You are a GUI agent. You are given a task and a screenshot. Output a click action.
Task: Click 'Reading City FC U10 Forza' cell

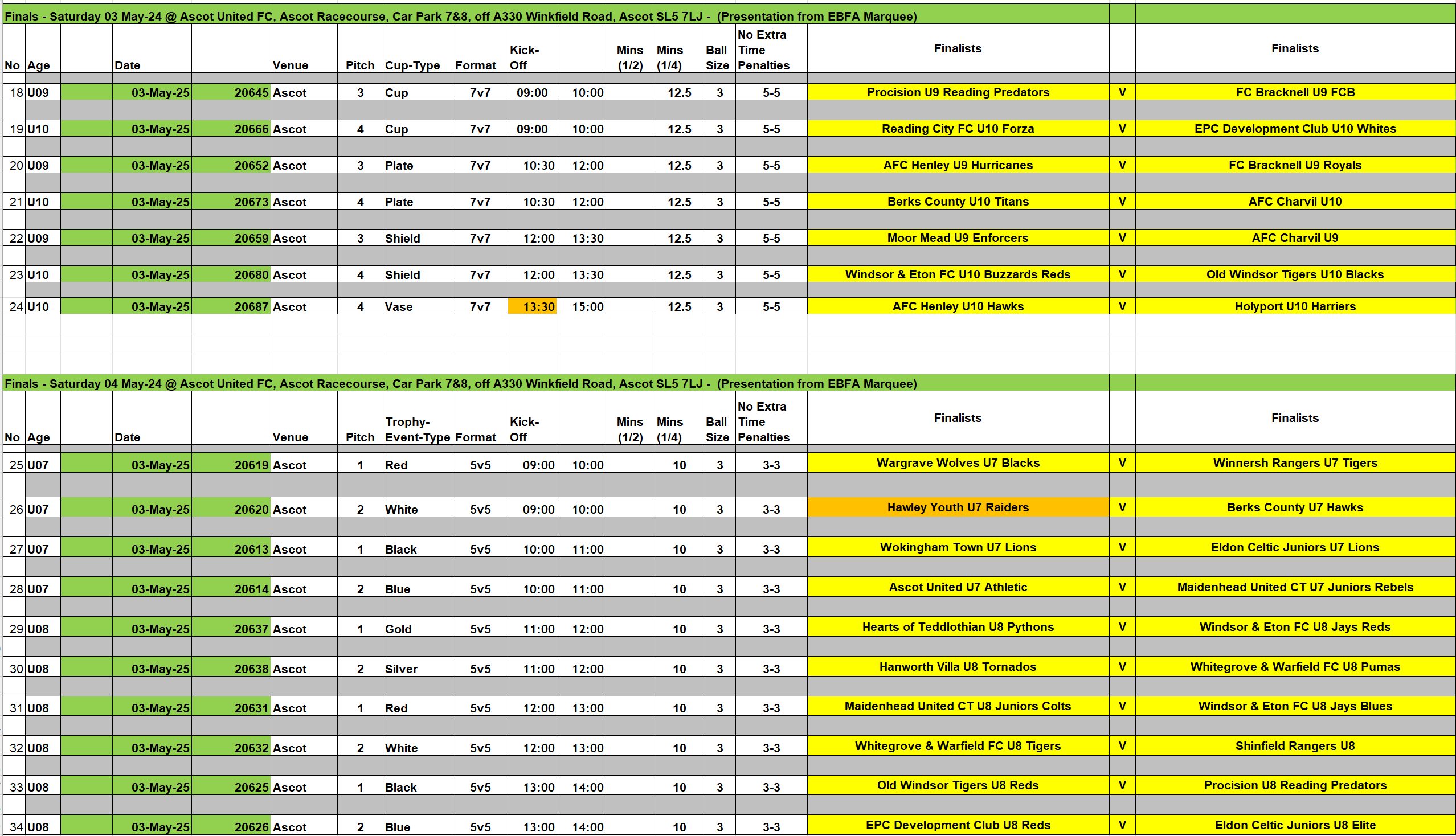coord(958,129)
